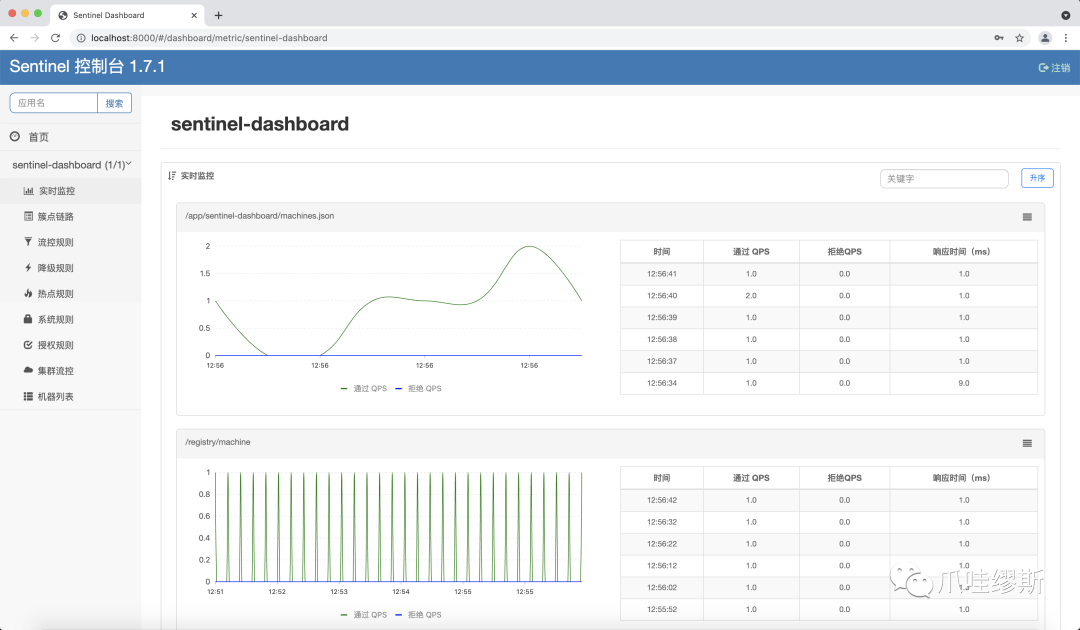The width and height of the screenshot is (1080, 630).
Task: Click the 搜索 search button
Action: [114, 103]
